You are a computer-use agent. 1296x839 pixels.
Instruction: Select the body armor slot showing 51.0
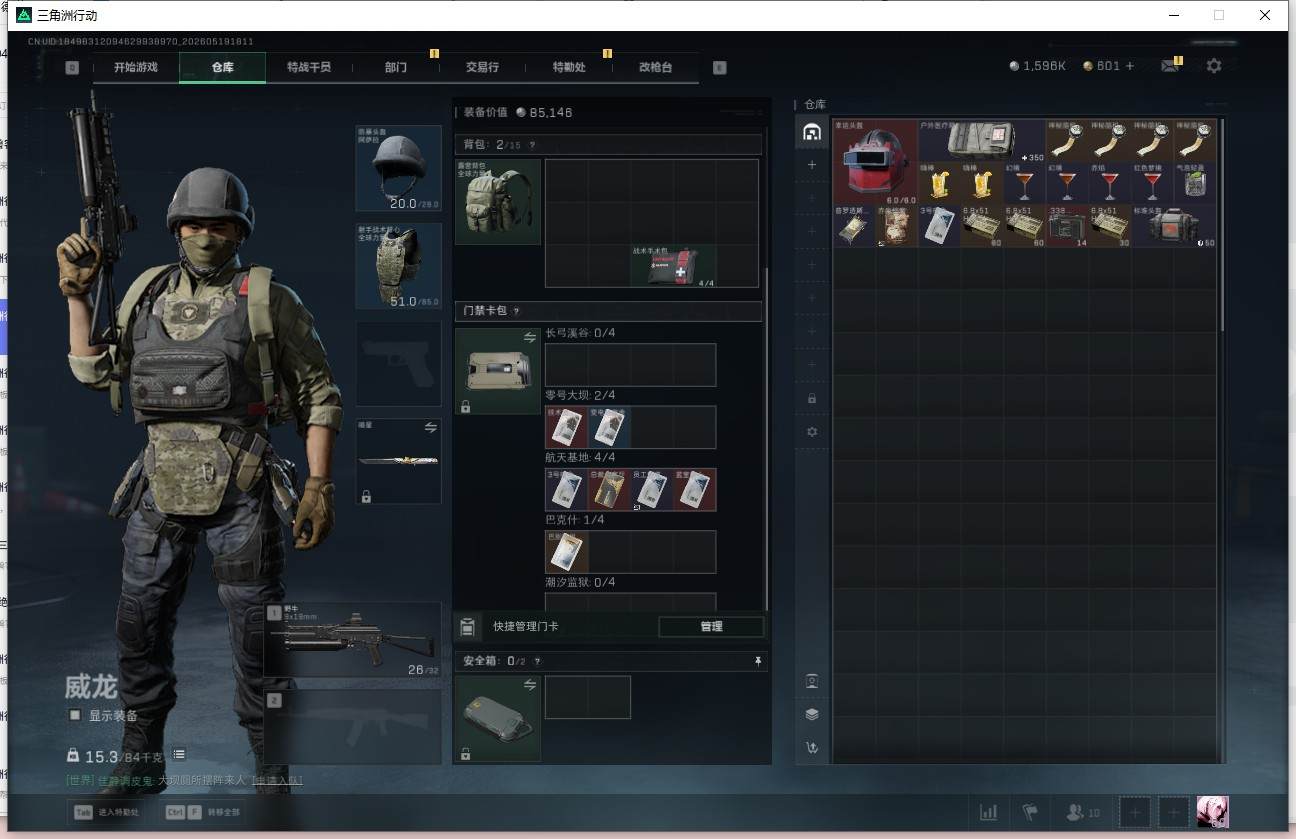[399, 266]
